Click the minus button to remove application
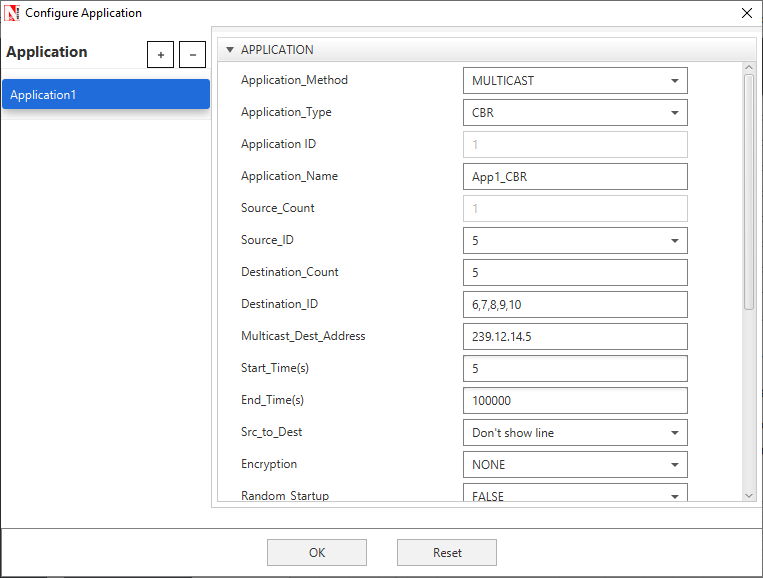The height and width of the screenshot is (578, 763). point(192,55)
